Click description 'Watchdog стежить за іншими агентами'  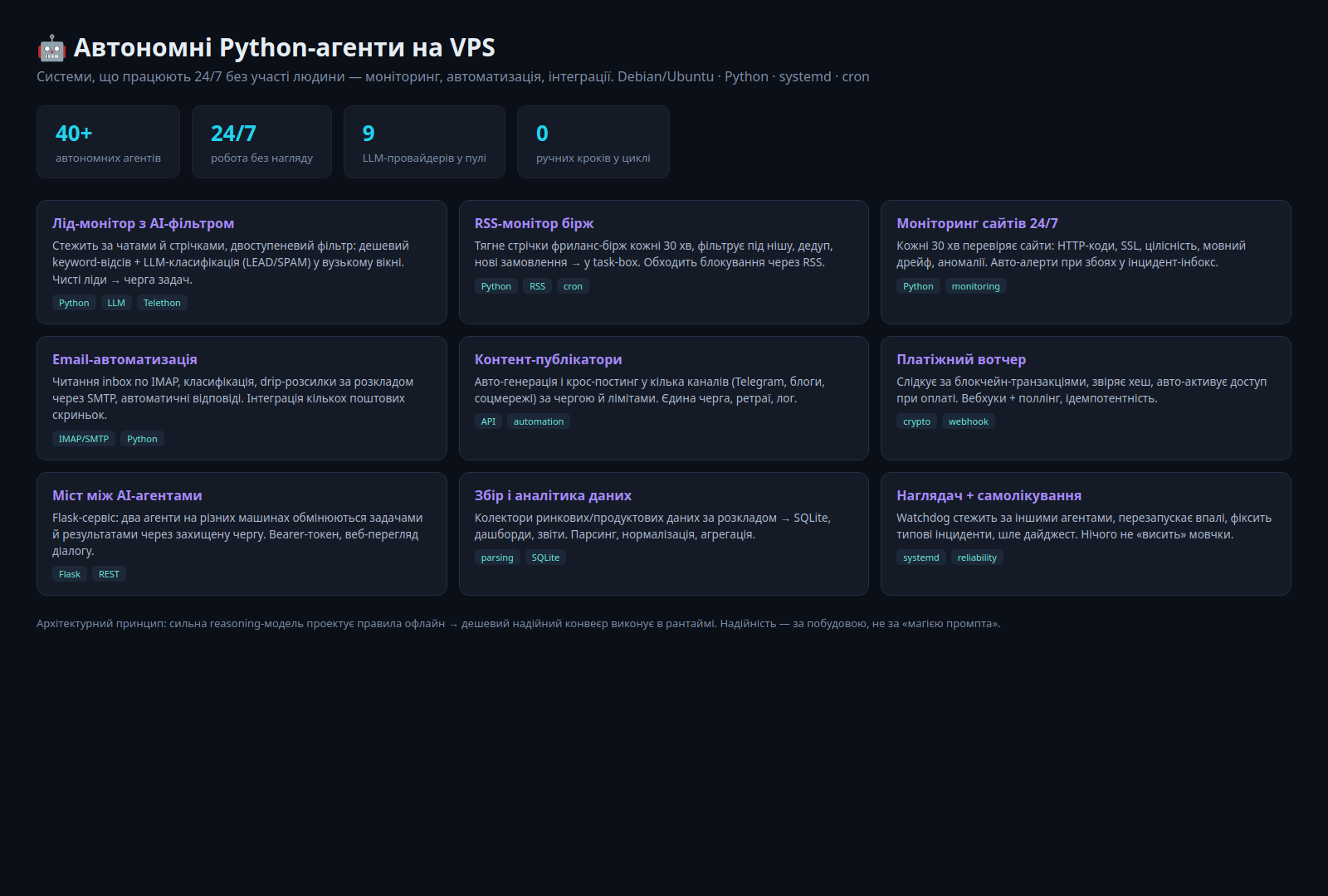1084,526
